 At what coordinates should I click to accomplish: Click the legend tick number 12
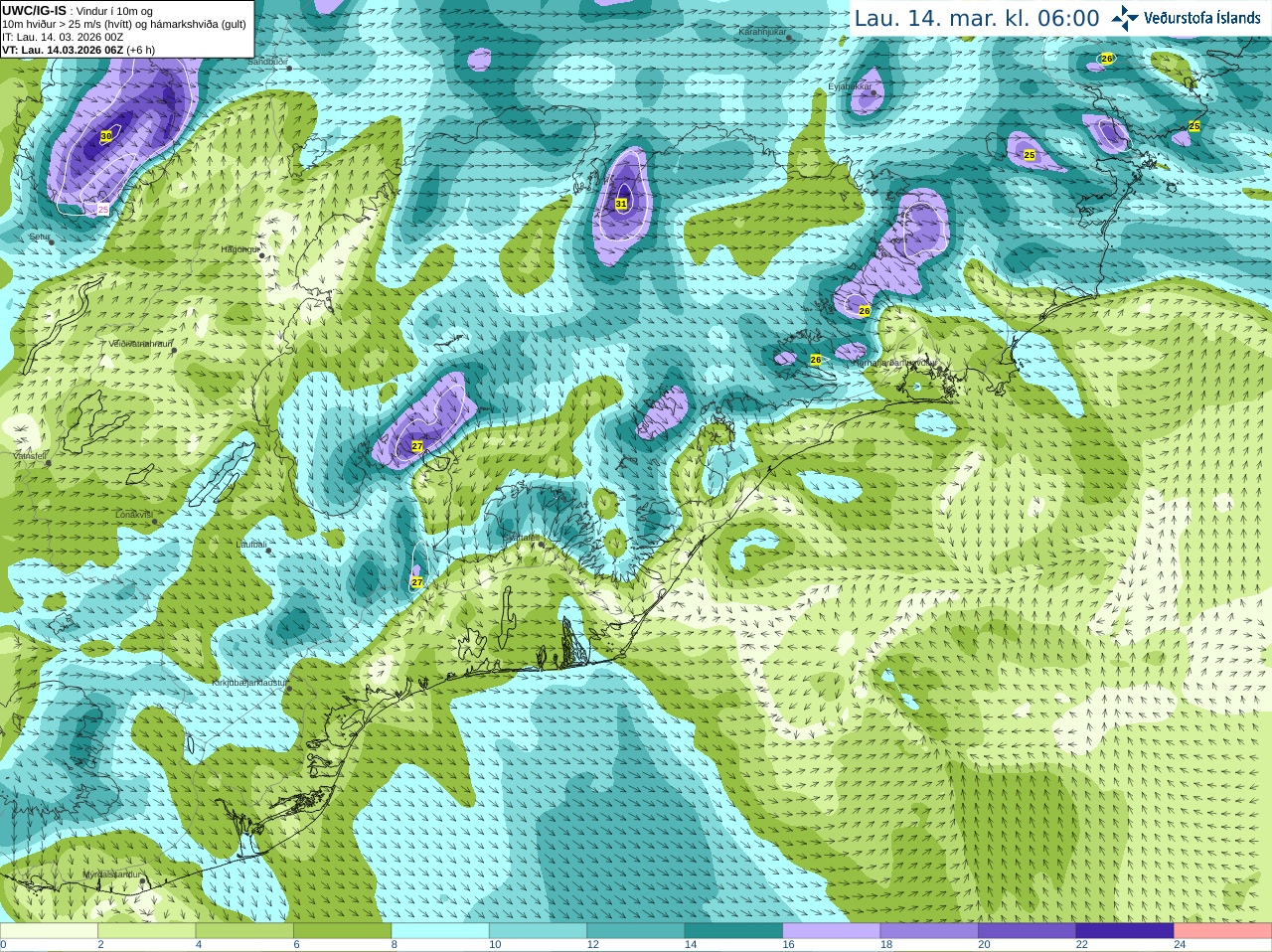592,945
